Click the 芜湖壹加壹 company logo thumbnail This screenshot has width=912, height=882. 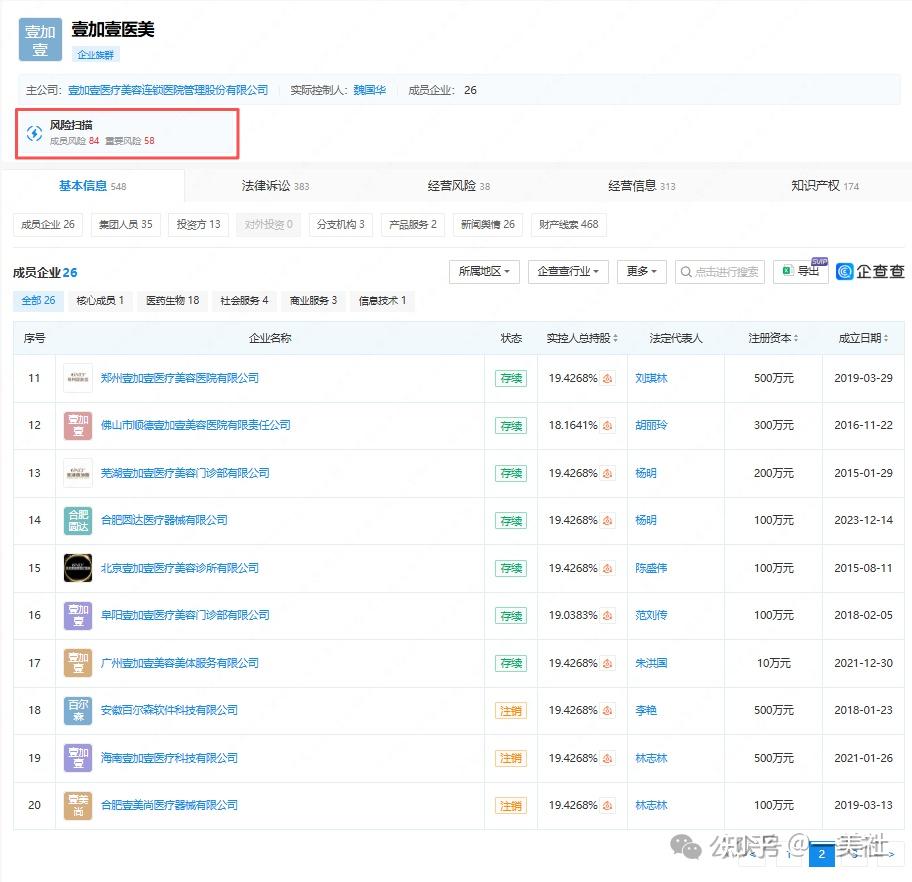(78, 473)
